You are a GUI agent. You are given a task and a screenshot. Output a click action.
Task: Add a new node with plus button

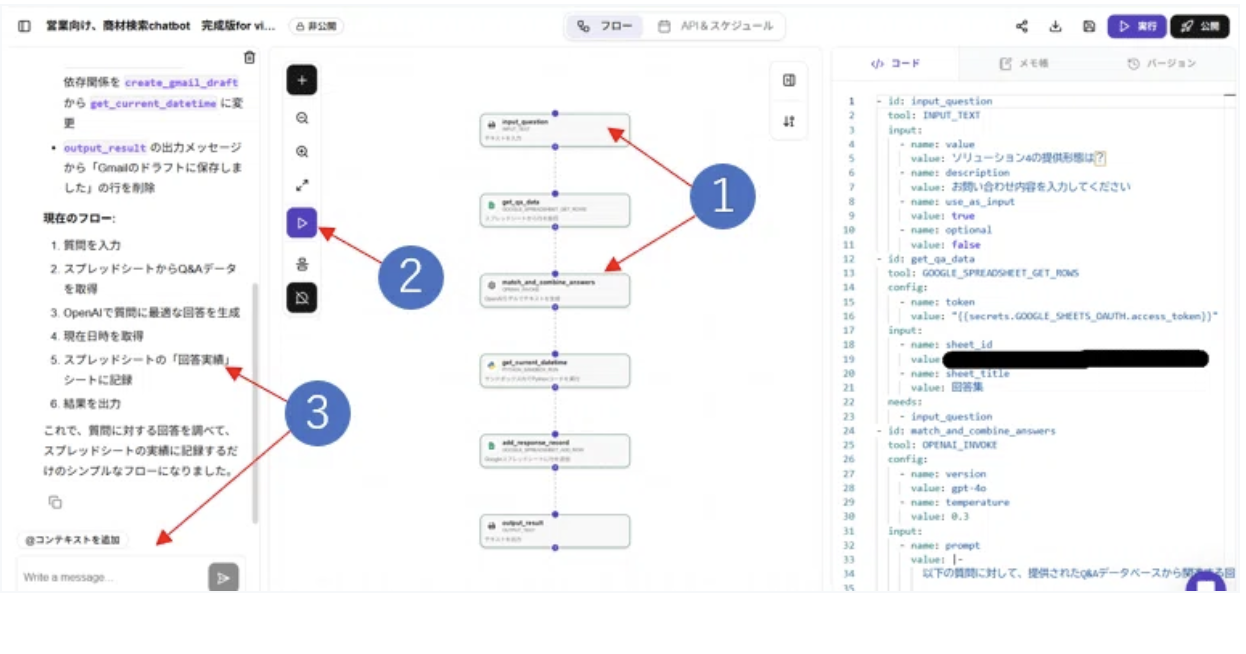pyautogui.click(x=302, y=80)
